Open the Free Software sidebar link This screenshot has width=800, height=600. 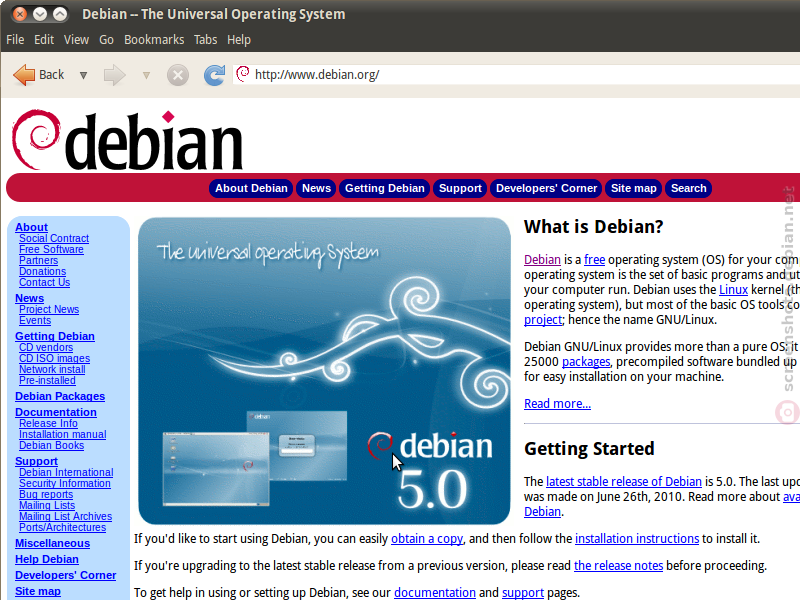point(51,249)
